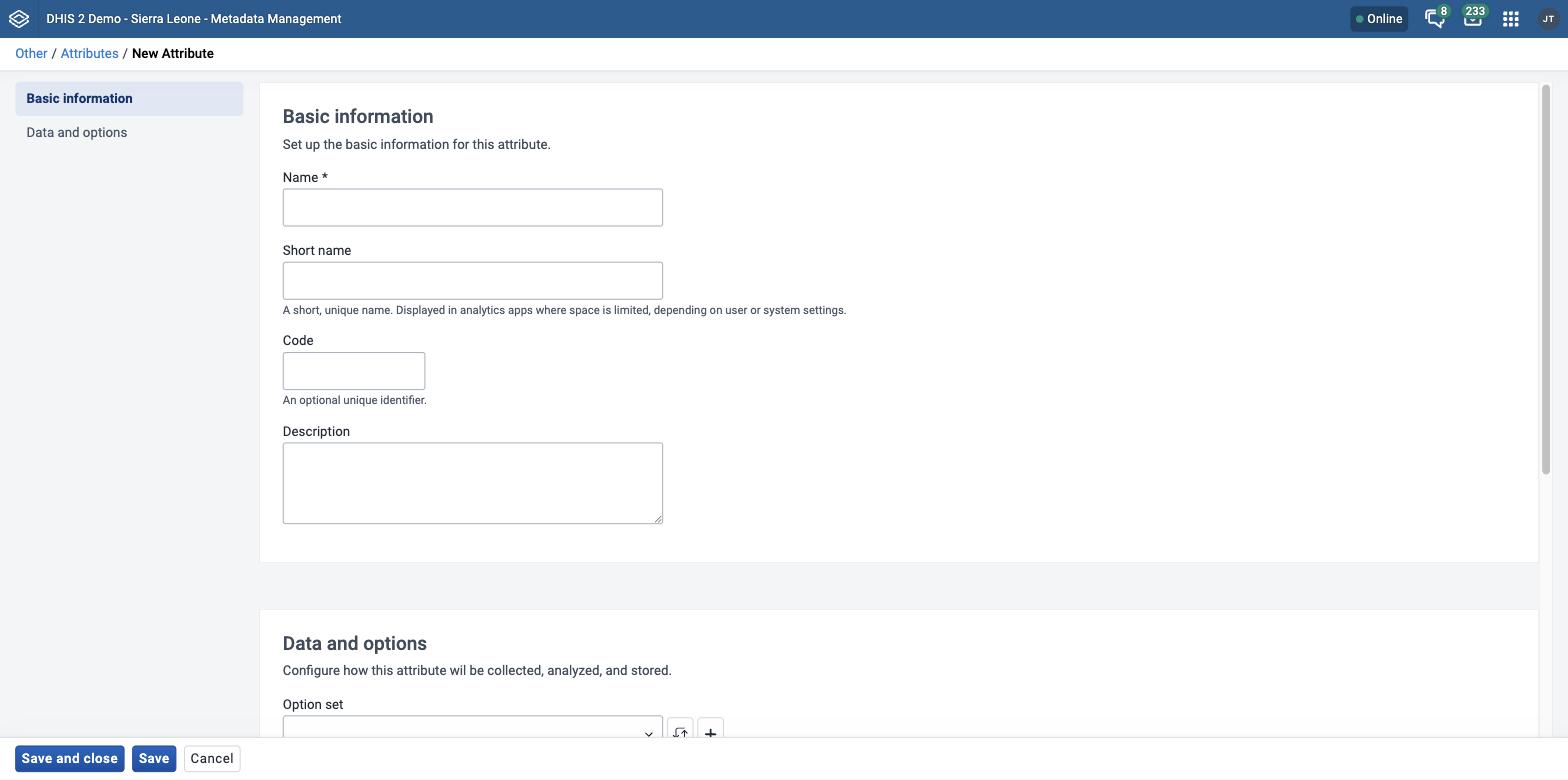1568x780 pixels.
Task: Open the JT user profile avatar
Action: pos(1548,19)
